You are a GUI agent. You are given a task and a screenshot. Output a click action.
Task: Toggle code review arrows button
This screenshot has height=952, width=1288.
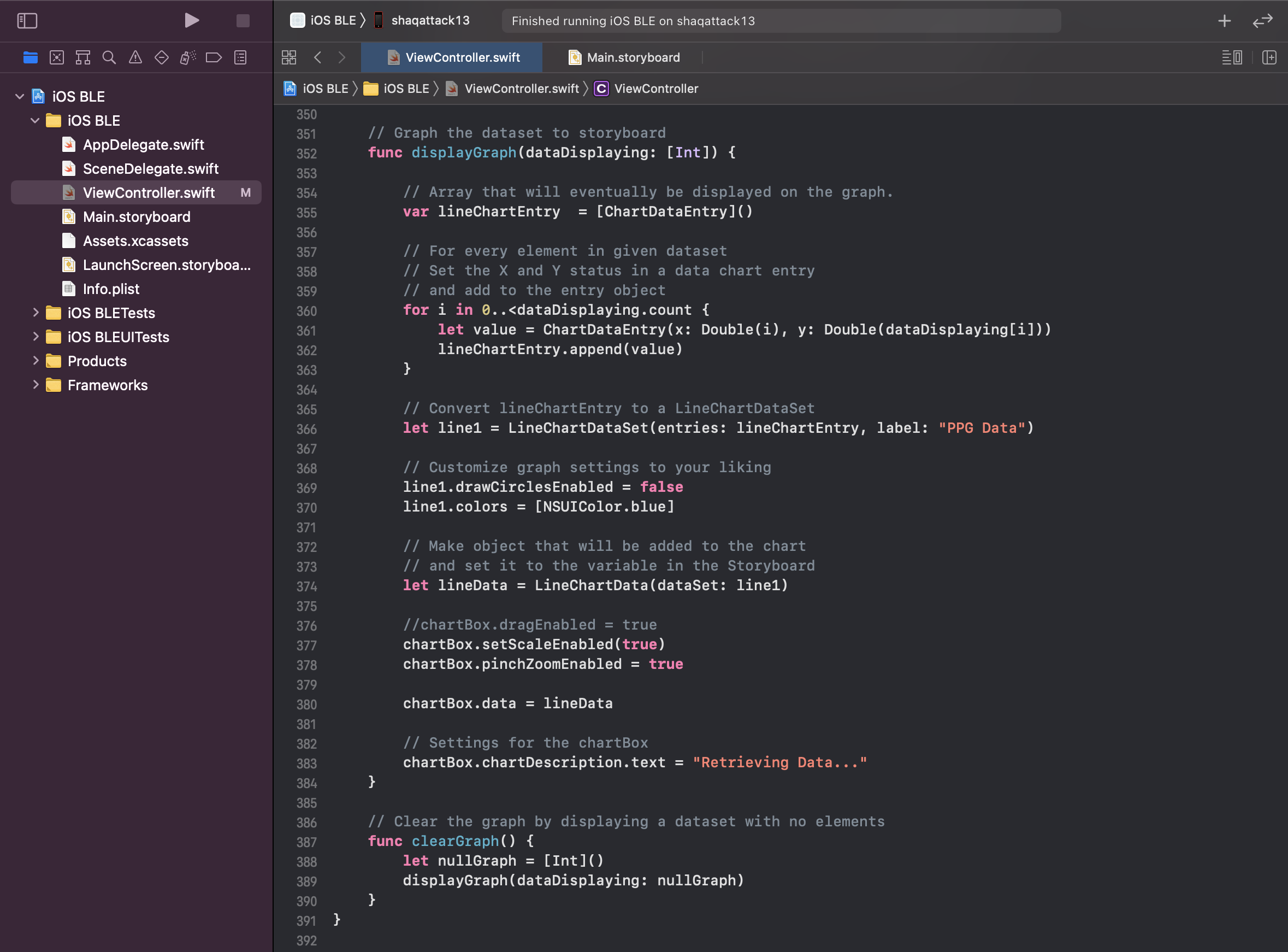[x=1263, y=21]
